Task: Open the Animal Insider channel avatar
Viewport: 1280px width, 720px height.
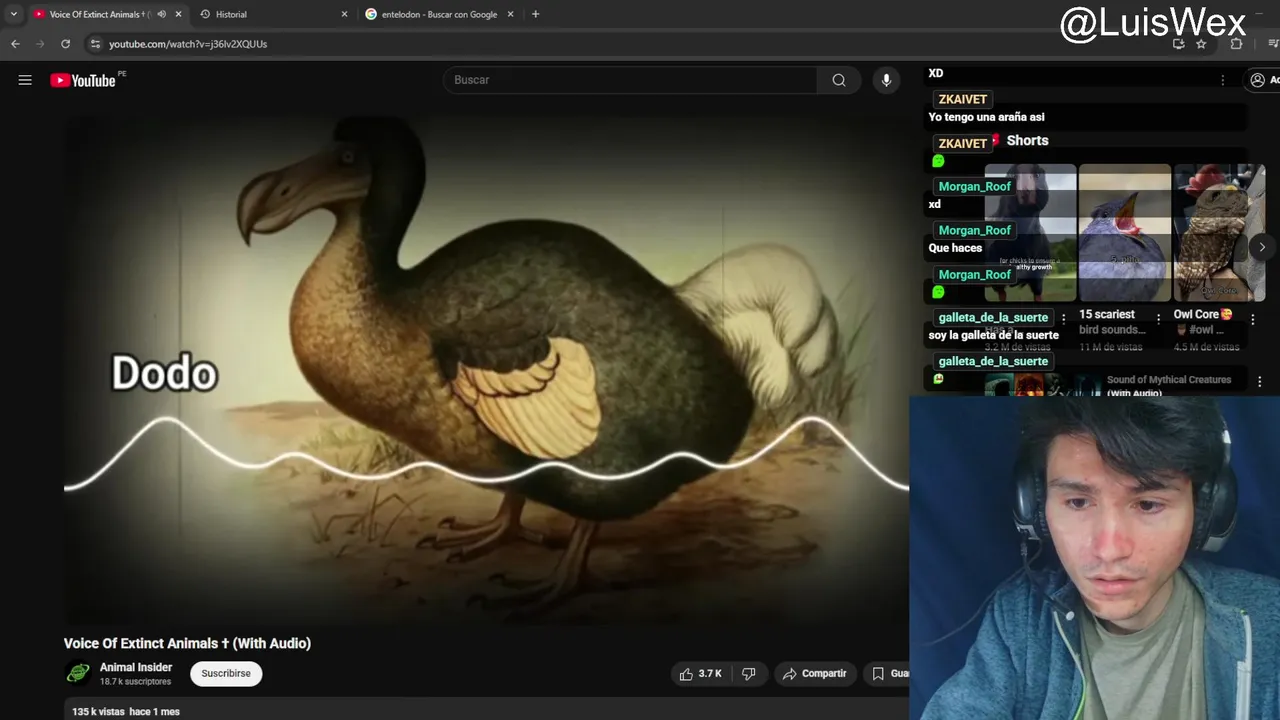Action: pyautogui.click(x=78, y=674)
